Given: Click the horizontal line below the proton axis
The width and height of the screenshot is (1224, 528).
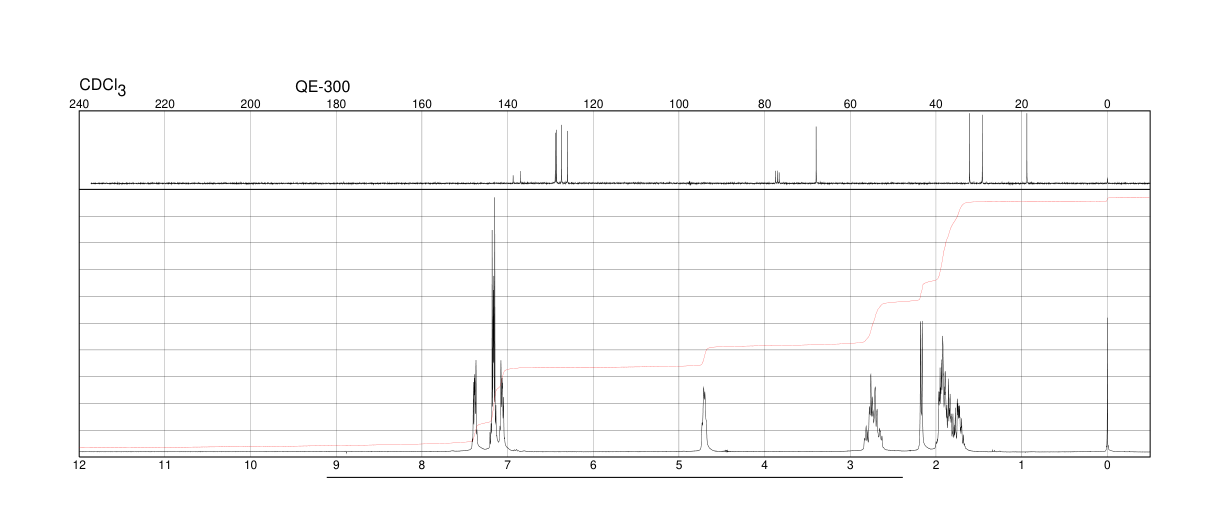Looking at the screenshot, I should point(615,477).
